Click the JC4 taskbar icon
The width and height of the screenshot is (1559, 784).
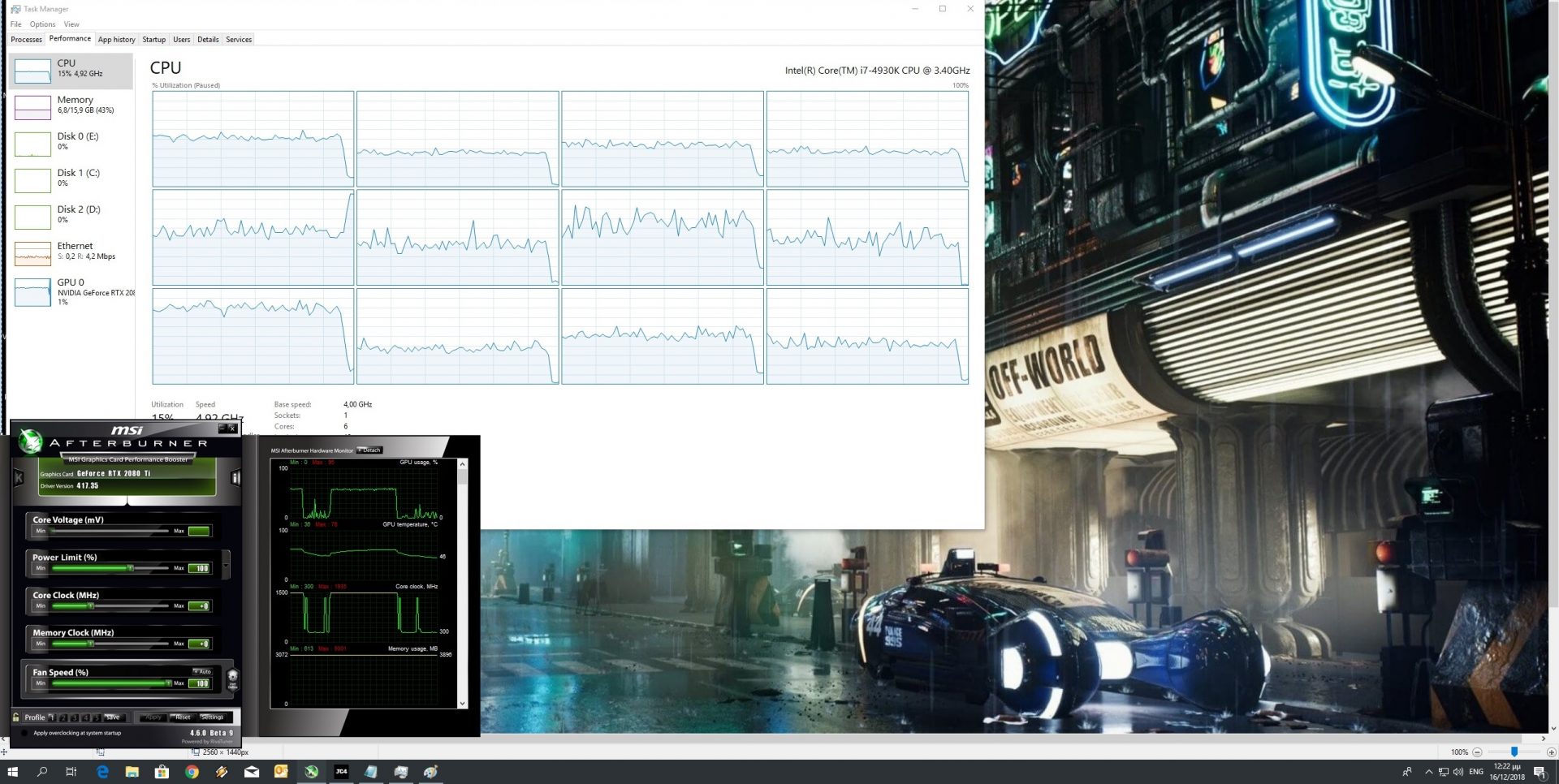(x=341, y=772)
